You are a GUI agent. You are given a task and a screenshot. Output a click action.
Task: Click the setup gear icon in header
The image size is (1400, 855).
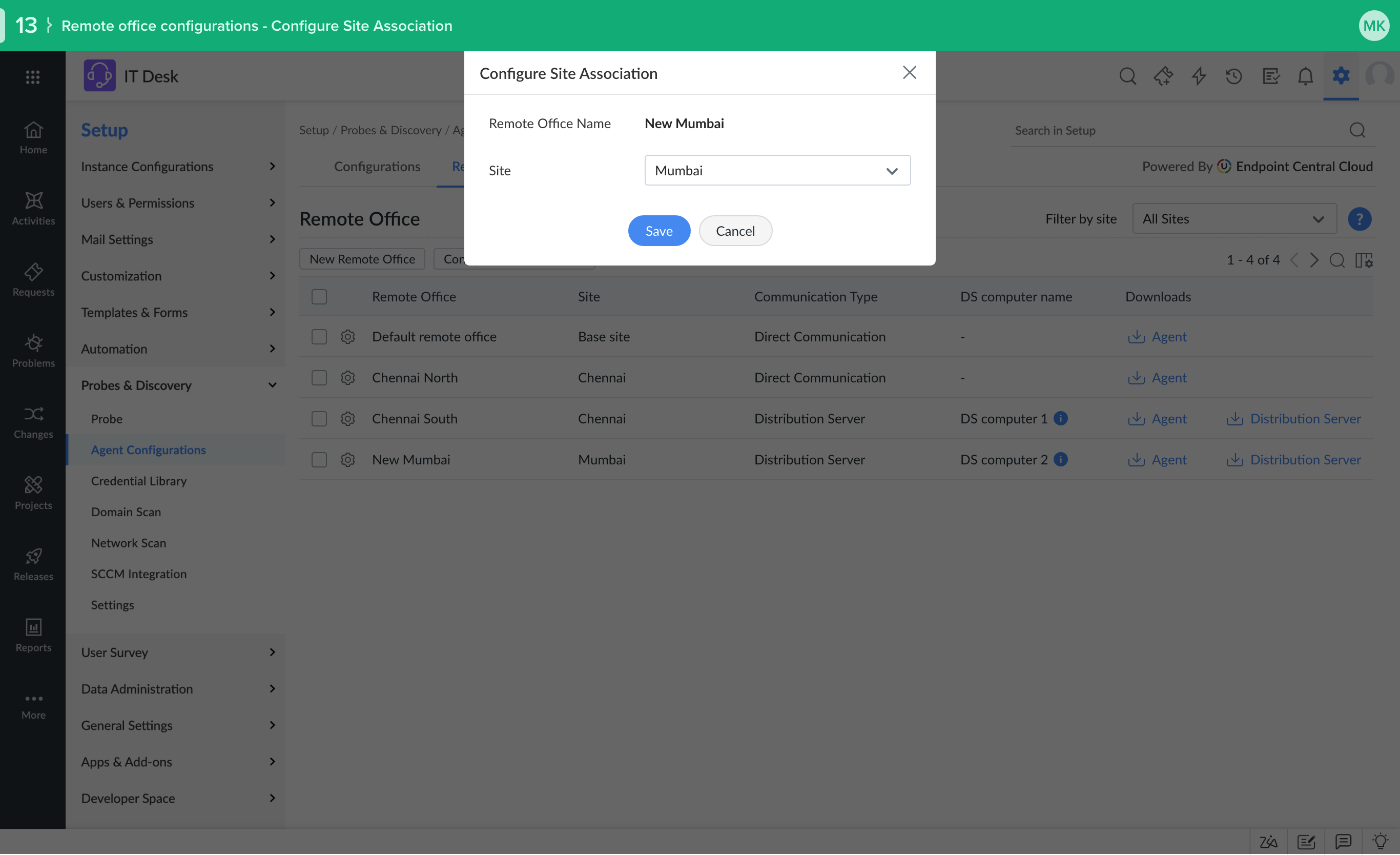1341,75
